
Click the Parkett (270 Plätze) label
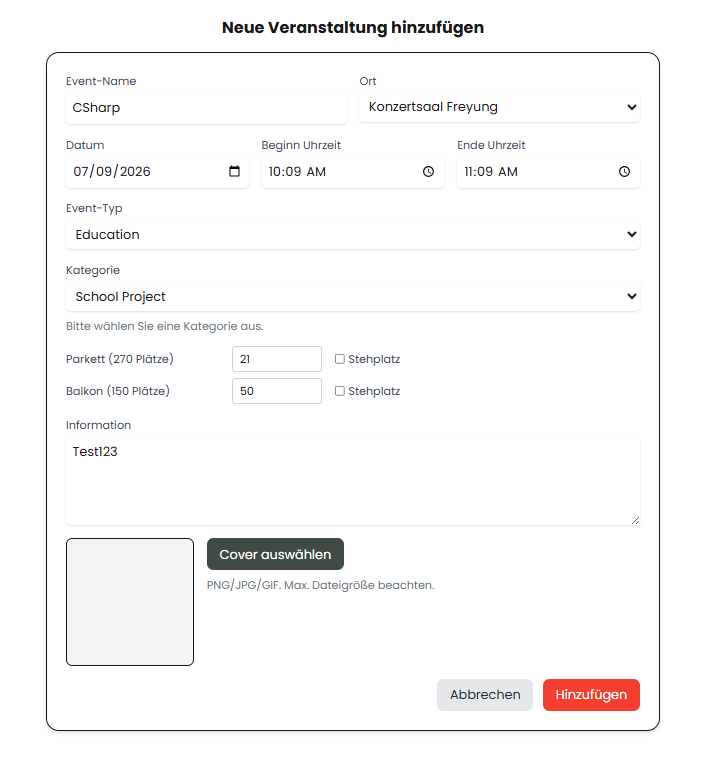click(120, 359)
